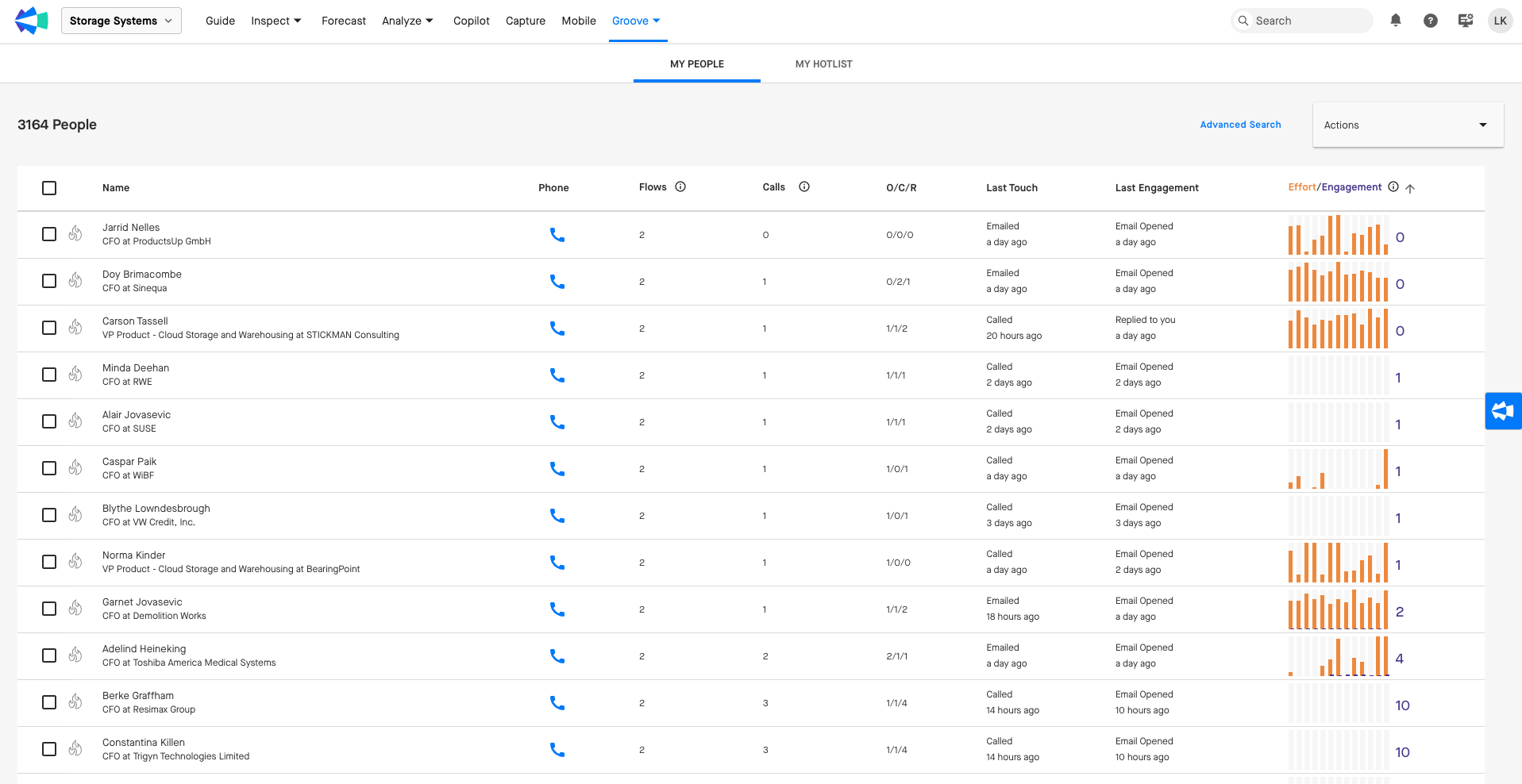Open the help question mark icon
Image resolution: width=1522 pixels, height=784 pixels.
tap(1430, 21)
